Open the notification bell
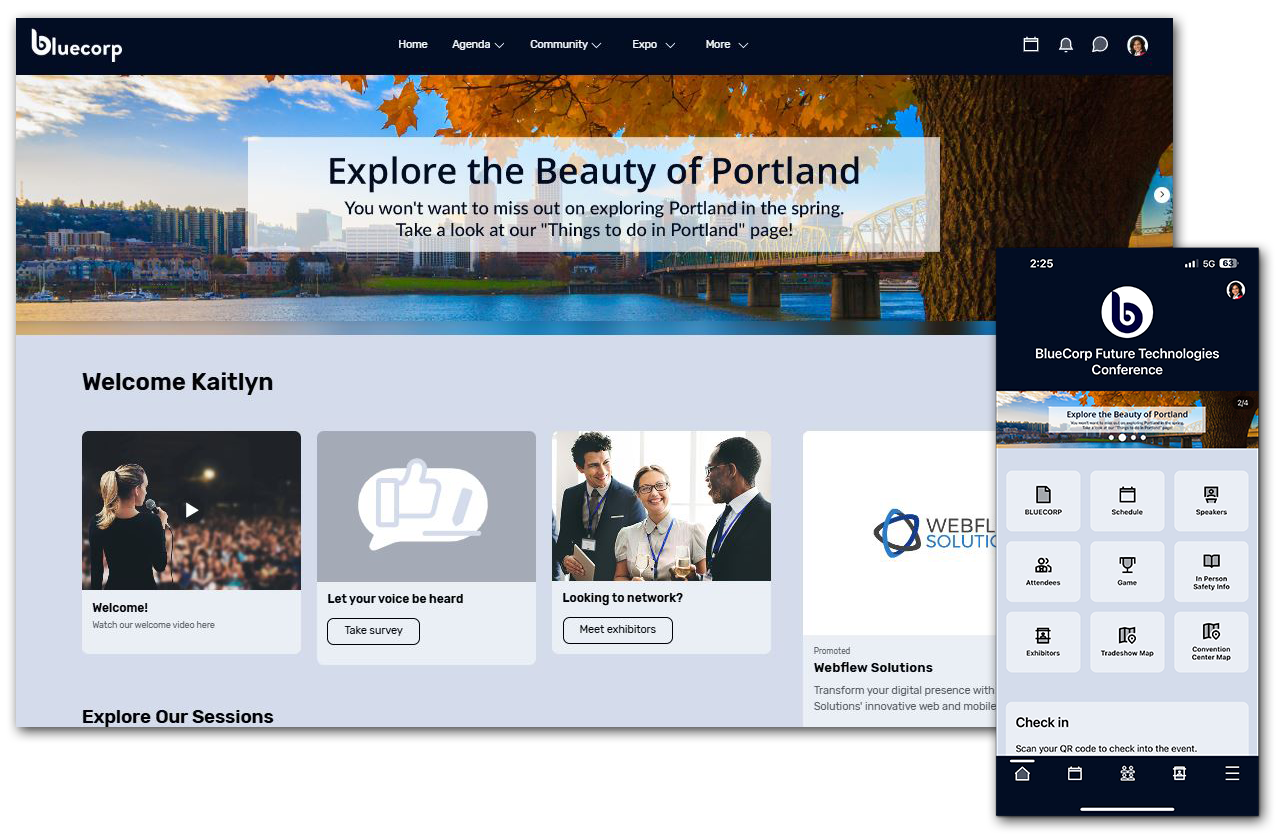1288x834 pixels. pos(1065,44)
